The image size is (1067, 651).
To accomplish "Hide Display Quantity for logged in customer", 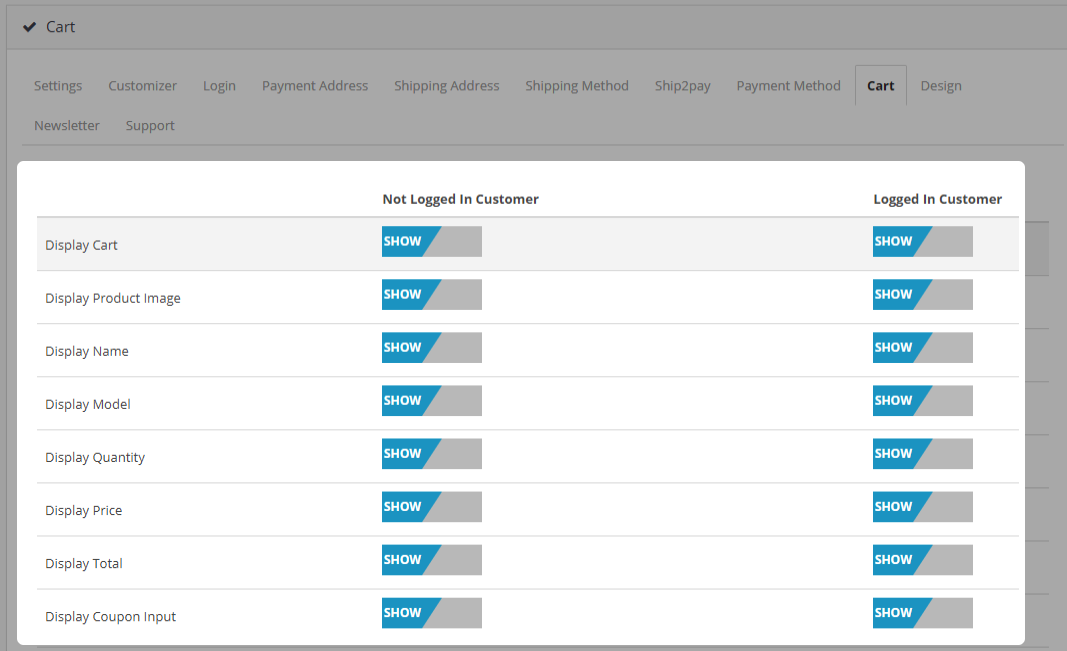I will [x=922, y=453].
